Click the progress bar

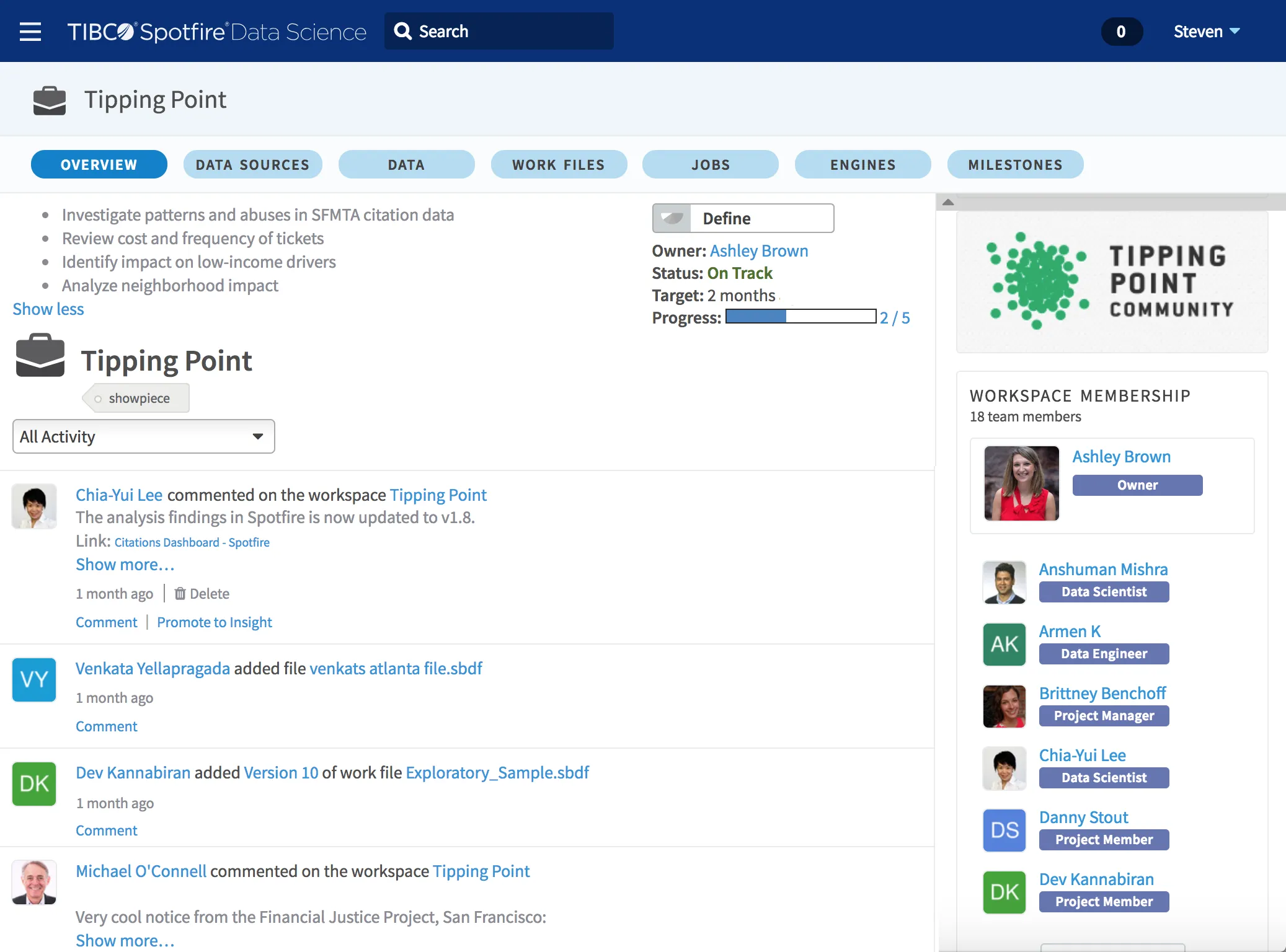(x=800, y=317)
